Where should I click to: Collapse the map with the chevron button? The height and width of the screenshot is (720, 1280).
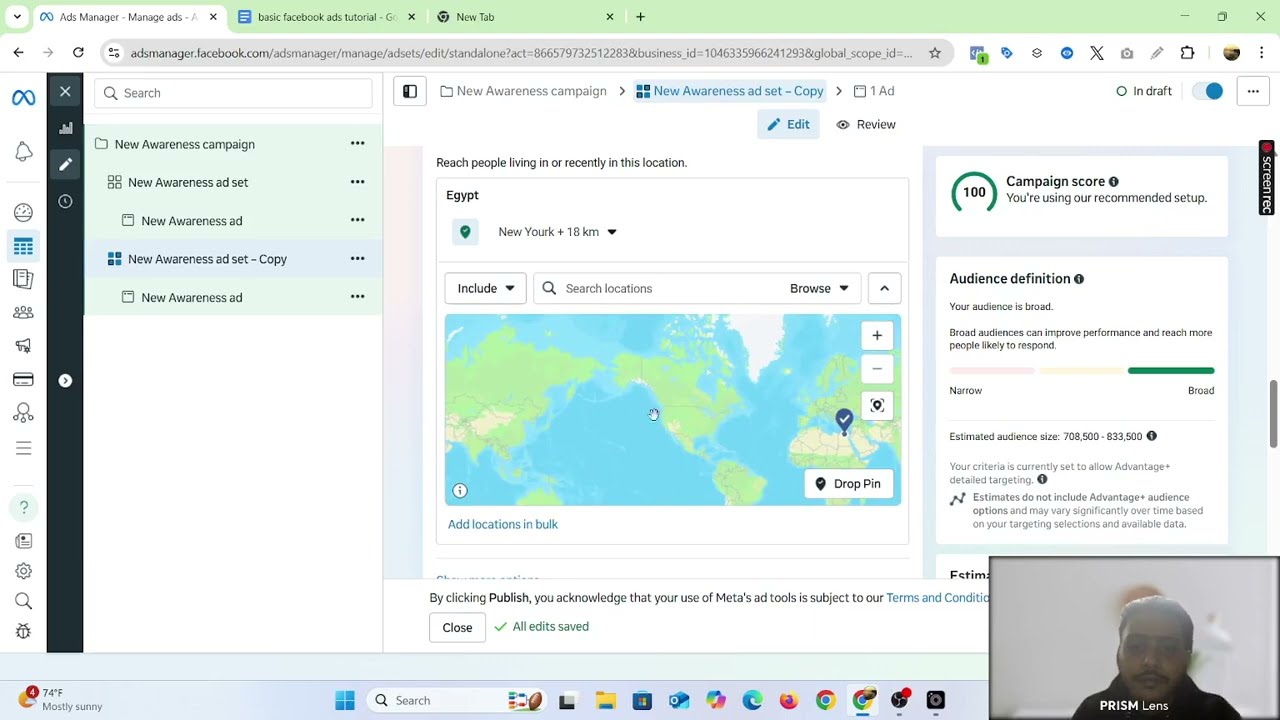coord(884,288)
